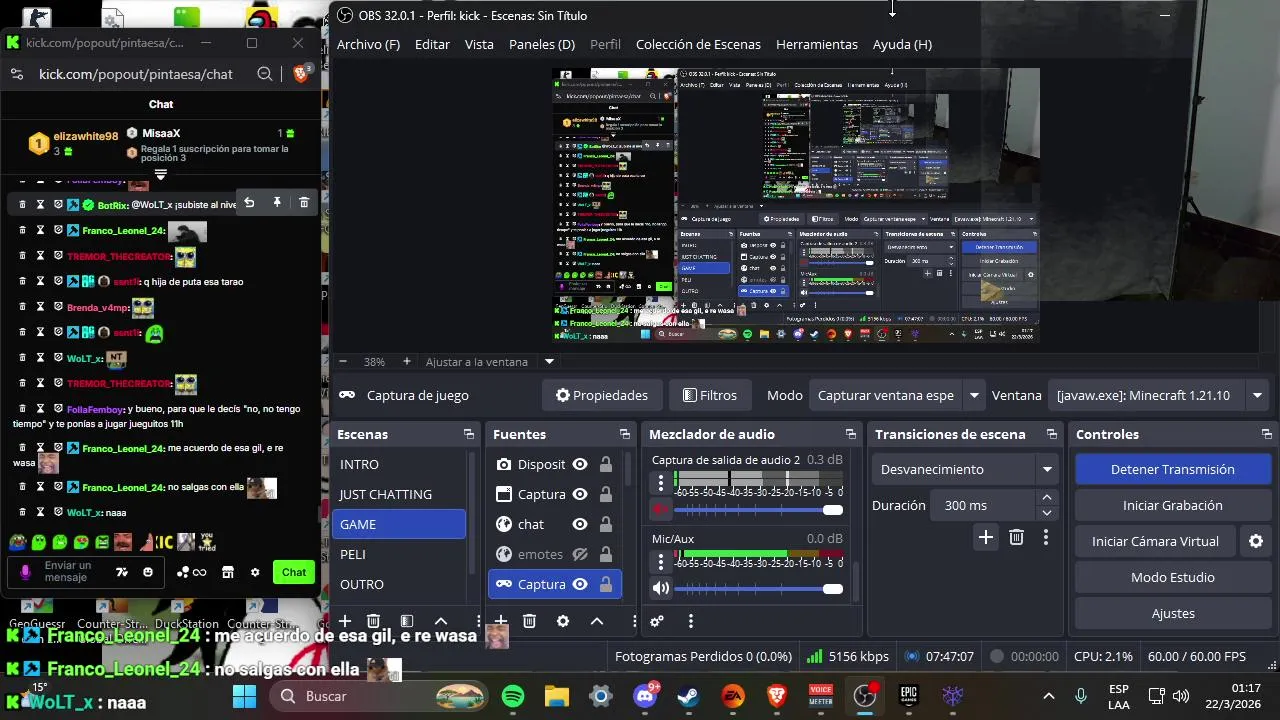Open the audio mixer bottom three-dot menu
The height and width of the screenshot is (720, 1280).
tap(691, 621)
